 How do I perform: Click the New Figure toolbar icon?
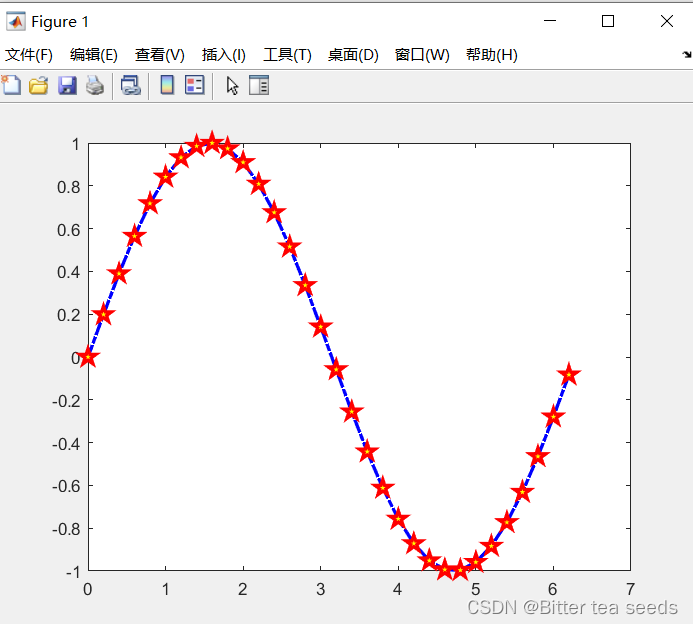11,85
